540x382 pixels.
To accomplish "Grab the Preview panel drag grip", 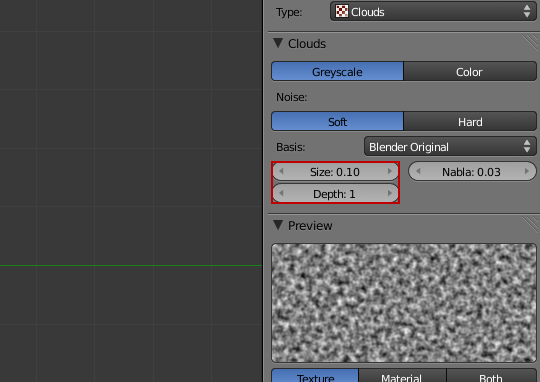I will coord(530,224).
